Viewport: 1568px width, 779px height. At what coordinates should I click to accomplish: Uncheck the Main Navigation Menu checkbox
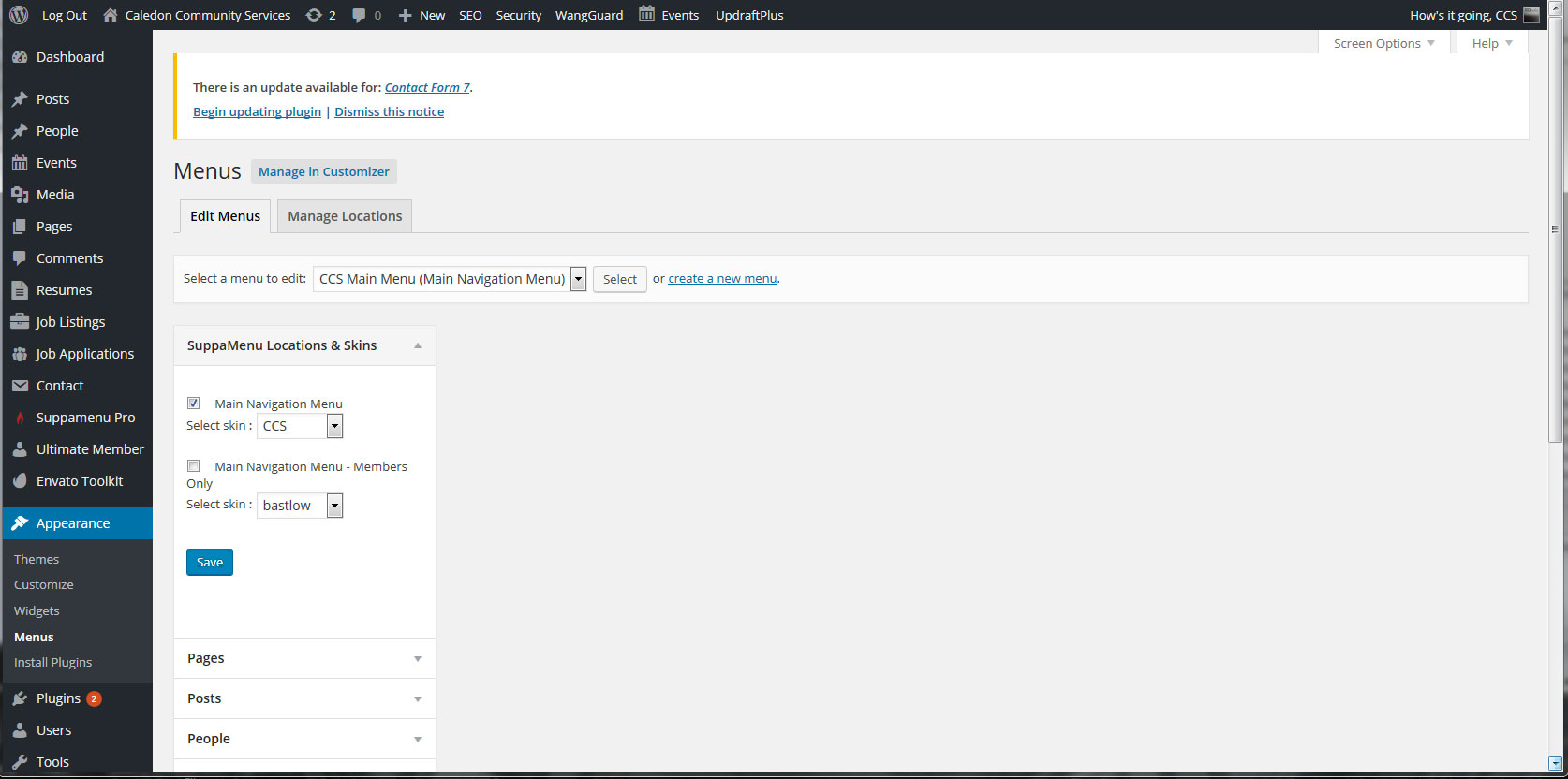194,404
